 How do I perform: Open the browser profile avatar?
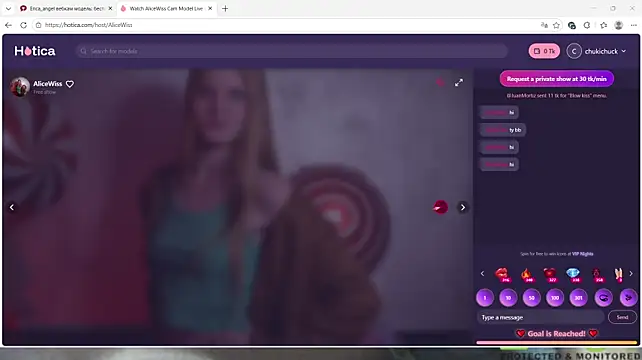619,25
